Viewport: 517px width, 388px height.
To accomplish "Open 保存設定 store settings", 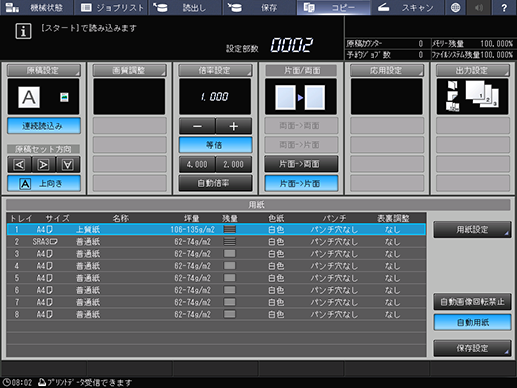I will [x=472, y=348].
